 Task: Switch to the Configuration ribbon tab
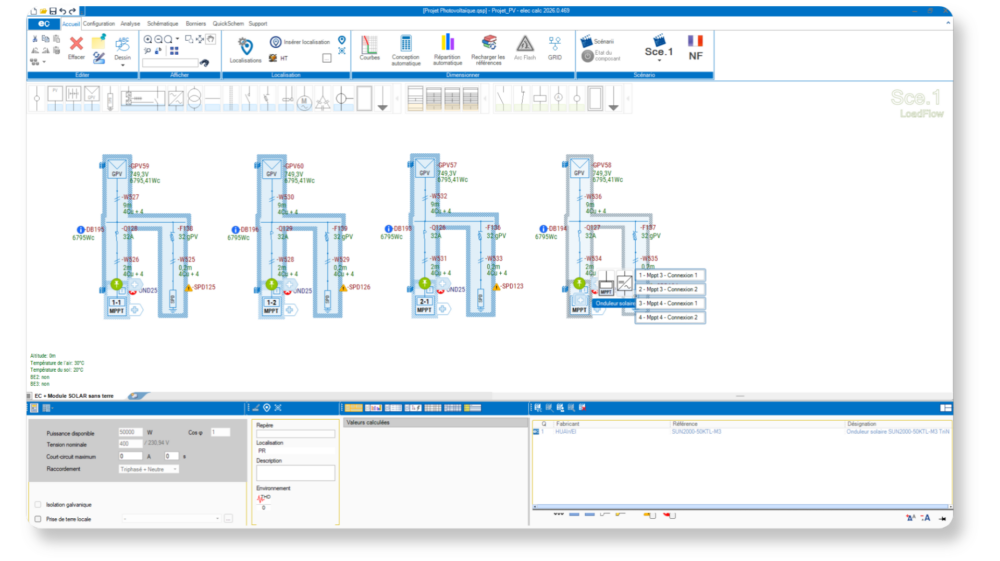[x=99, y=22]
